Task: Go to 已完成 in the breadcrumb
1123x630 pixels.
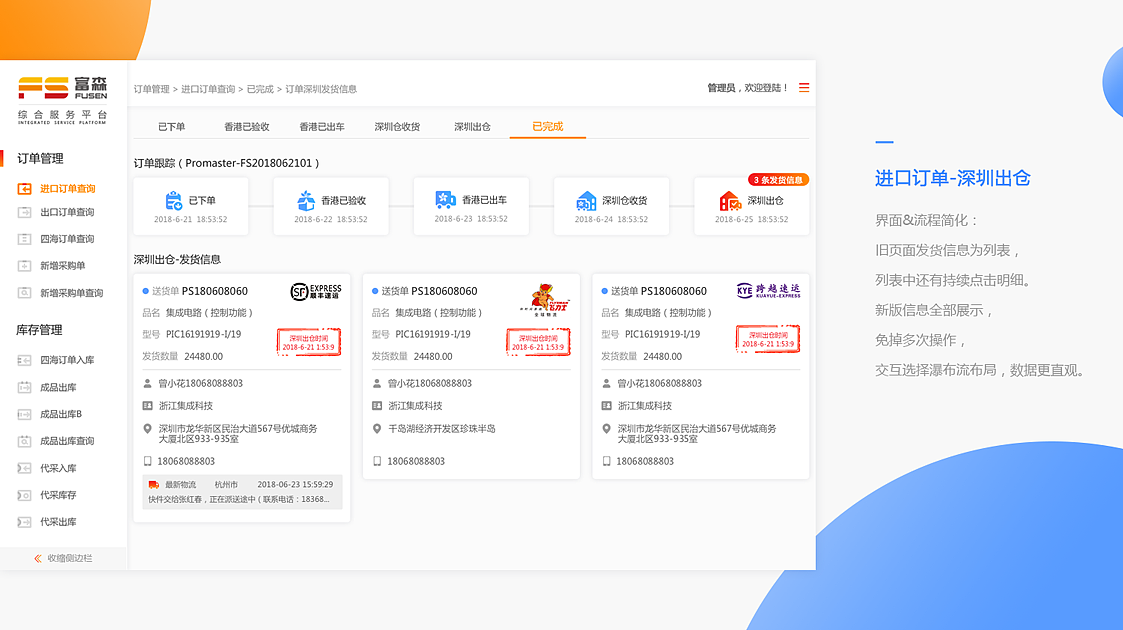Action: [260, 89]
